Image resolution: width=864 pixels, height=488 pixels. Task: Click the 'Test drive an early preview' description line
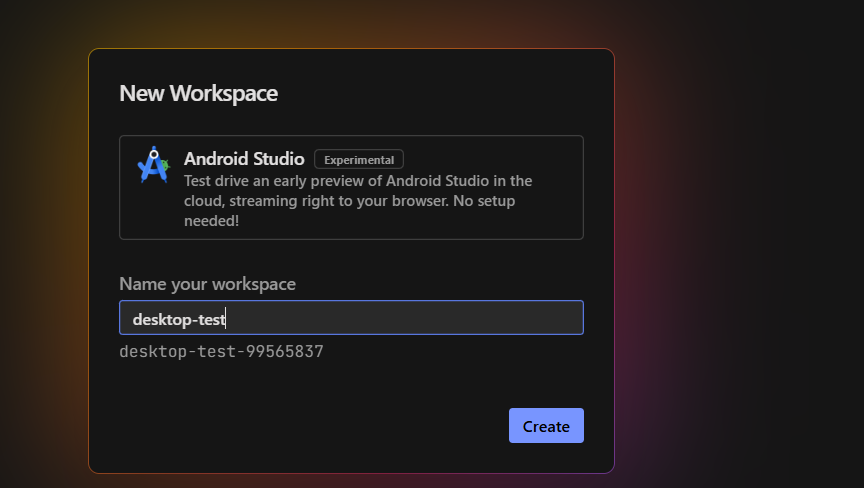(358, 181)
